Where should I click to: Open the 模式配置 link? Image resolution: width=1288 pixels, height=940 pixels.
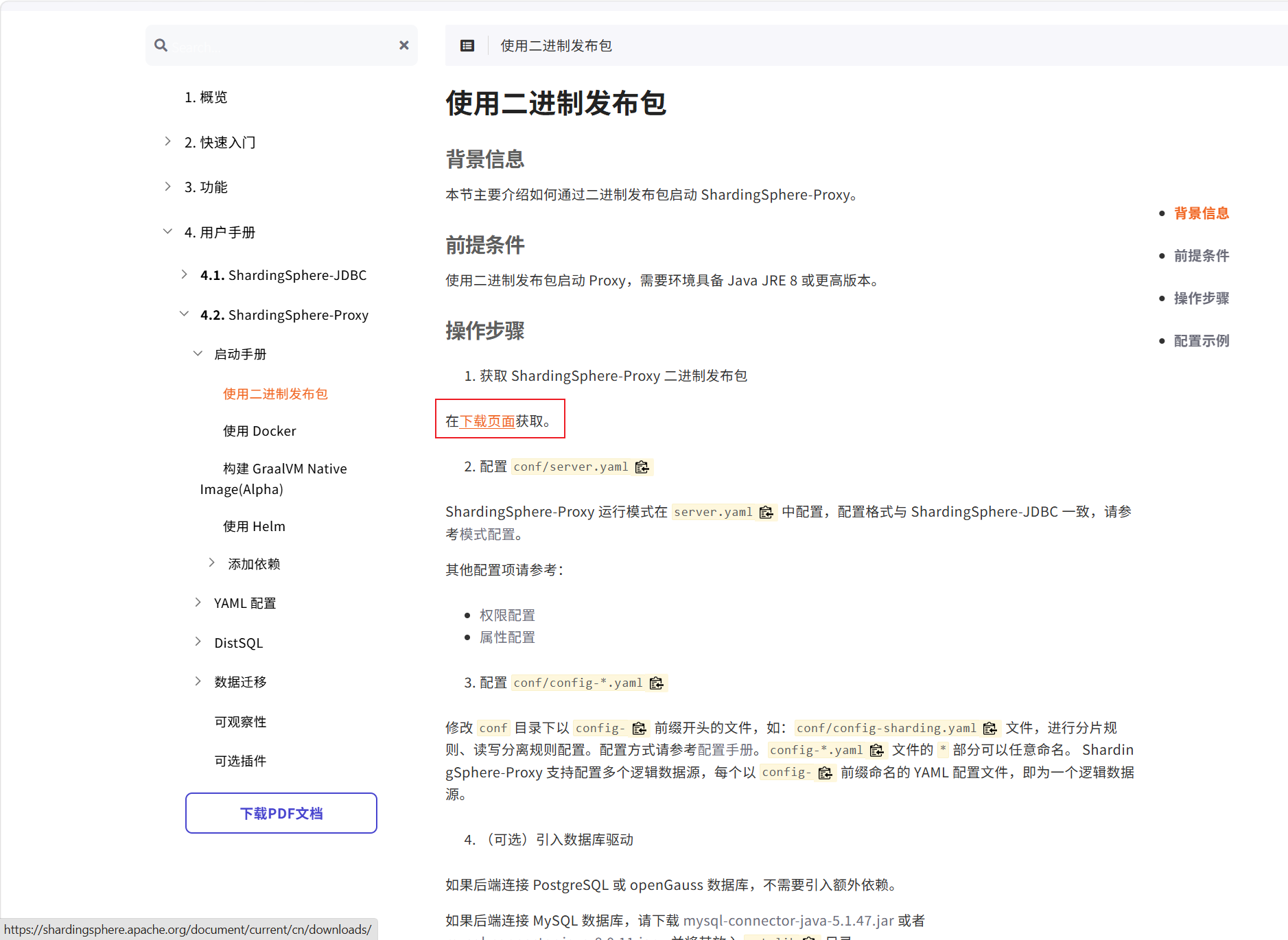click(x=487, y=534)
